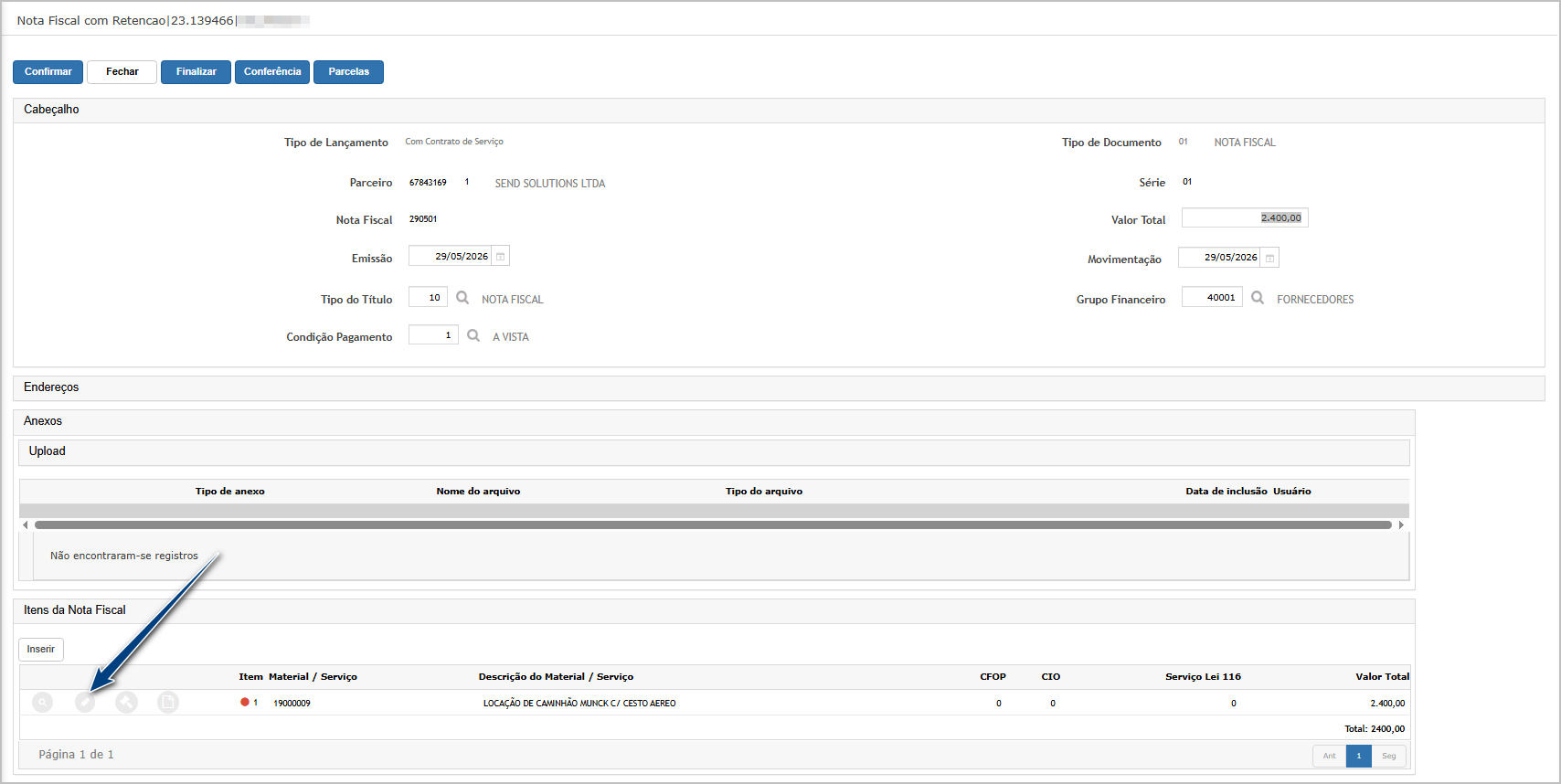Toggle the Itens da Nota Fiscal section

coord(714,610)
